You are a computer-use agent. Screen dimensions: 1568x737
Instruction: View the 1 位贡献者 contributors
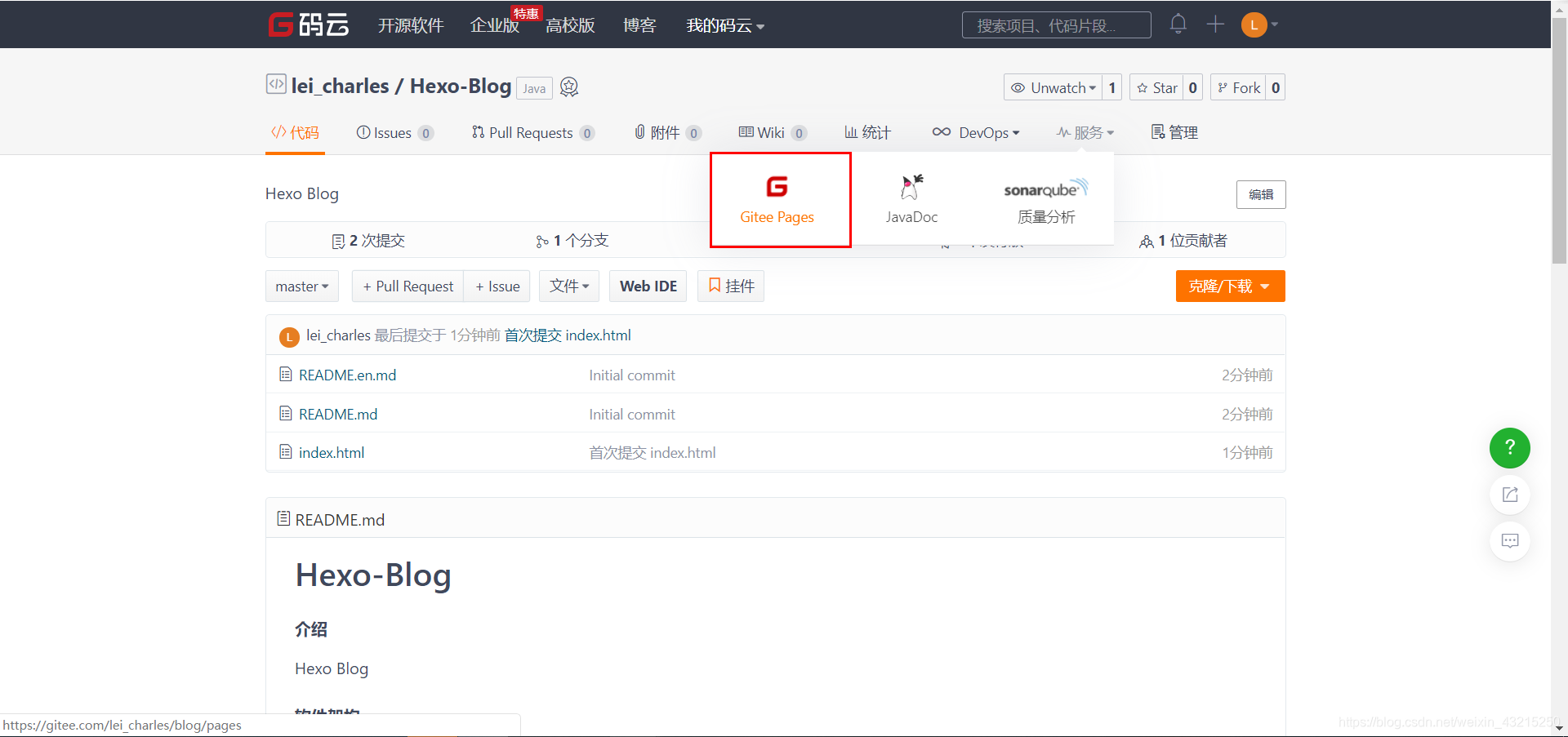coord(1183,241)
